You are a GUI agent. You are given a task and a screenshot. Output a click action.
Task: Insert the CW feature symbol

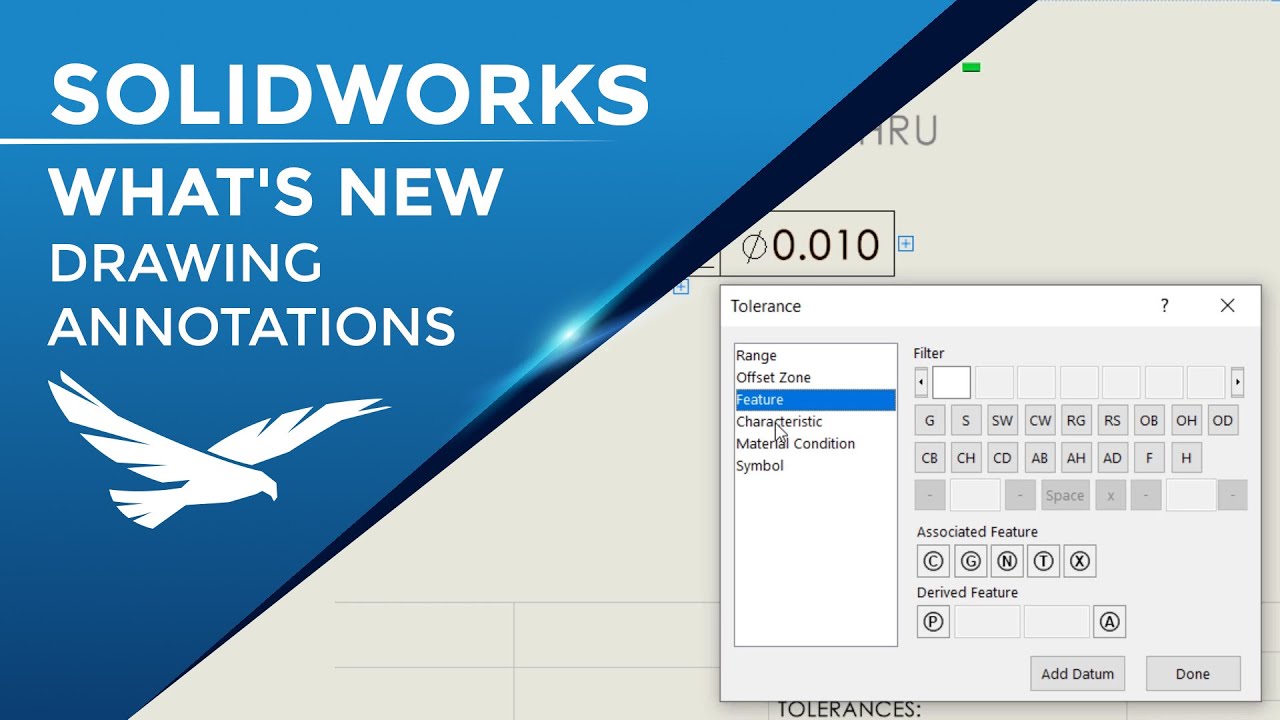pyautogui.click(x=1040, y=421)
